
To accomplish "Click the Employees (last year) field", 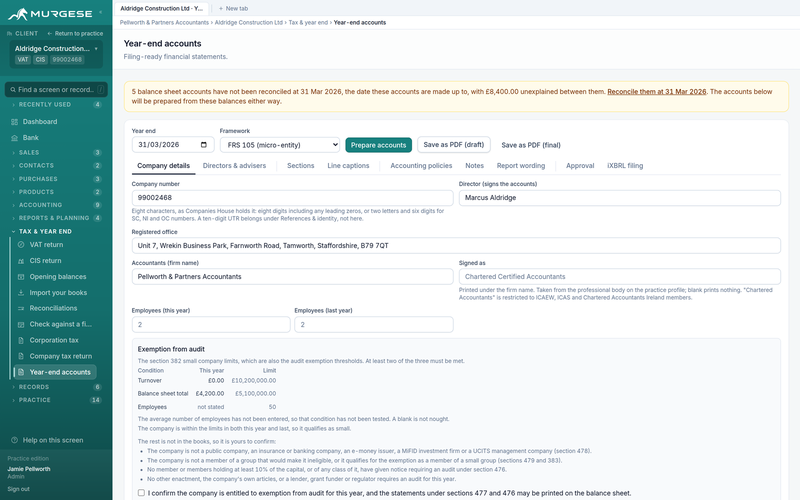I will [x=373, y=324].
